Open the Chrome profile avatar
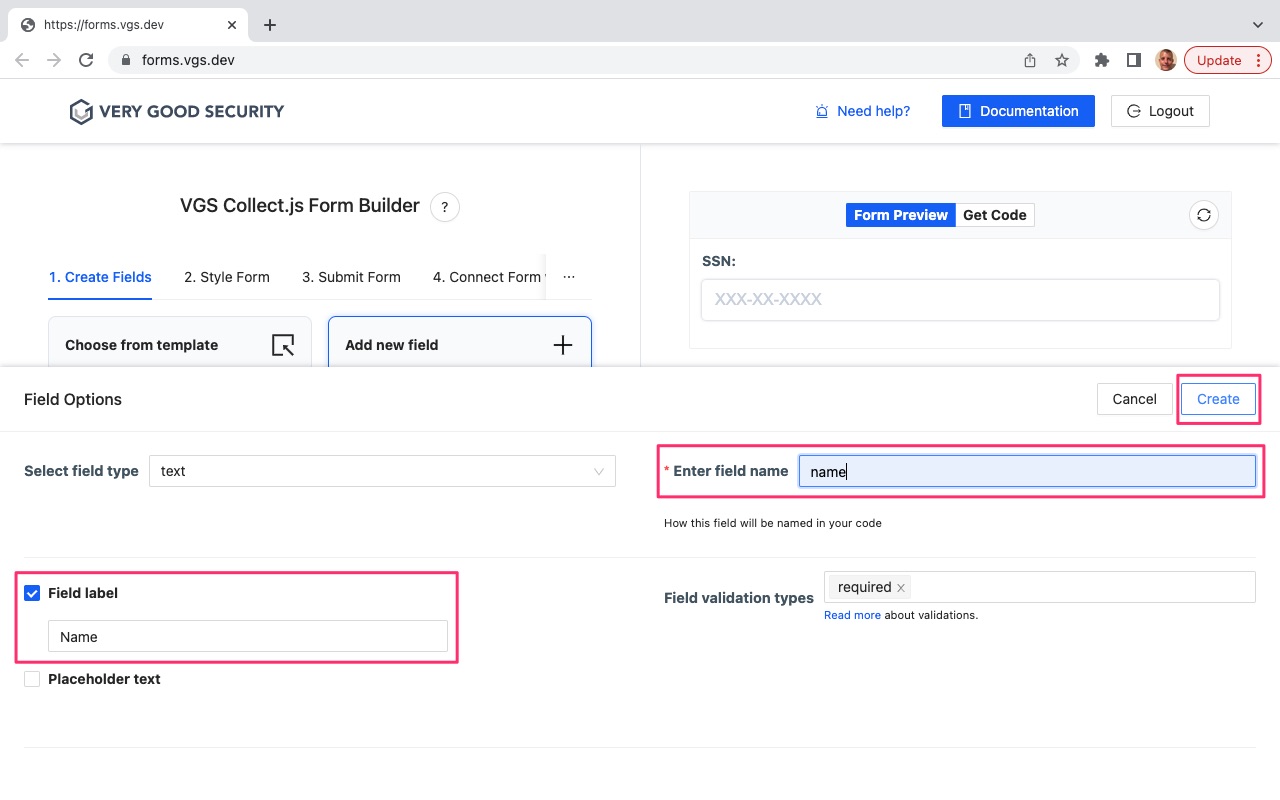Viewport: 1280px width, 800px height. (x=1166, y=60)
